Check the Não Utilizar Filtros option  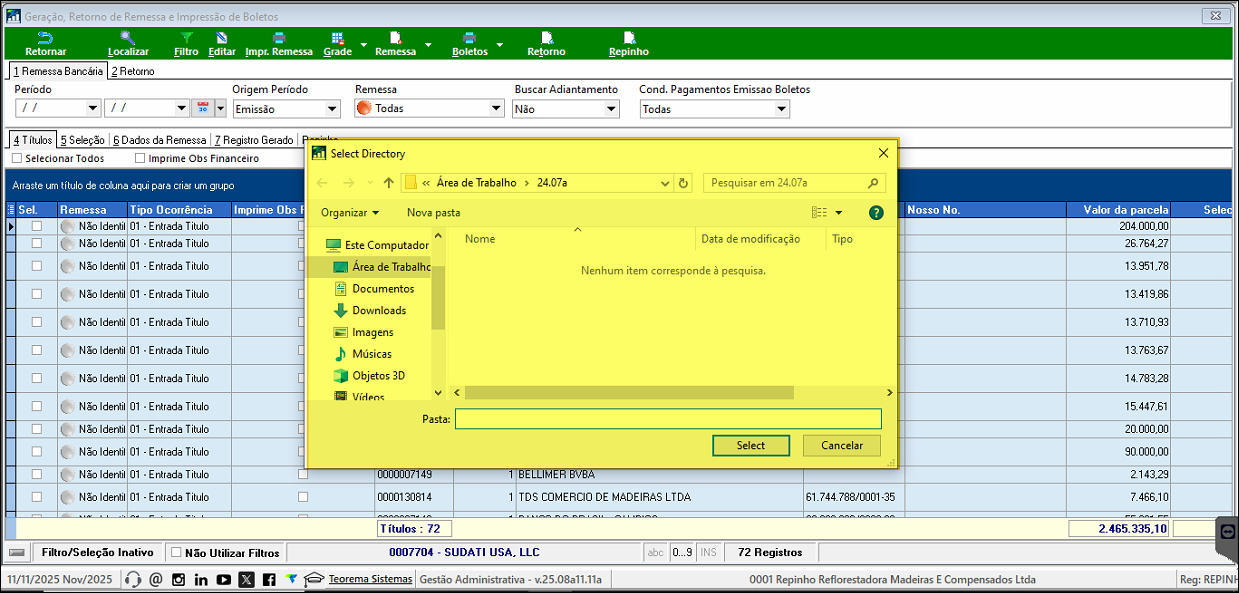[x=176, y=552]
